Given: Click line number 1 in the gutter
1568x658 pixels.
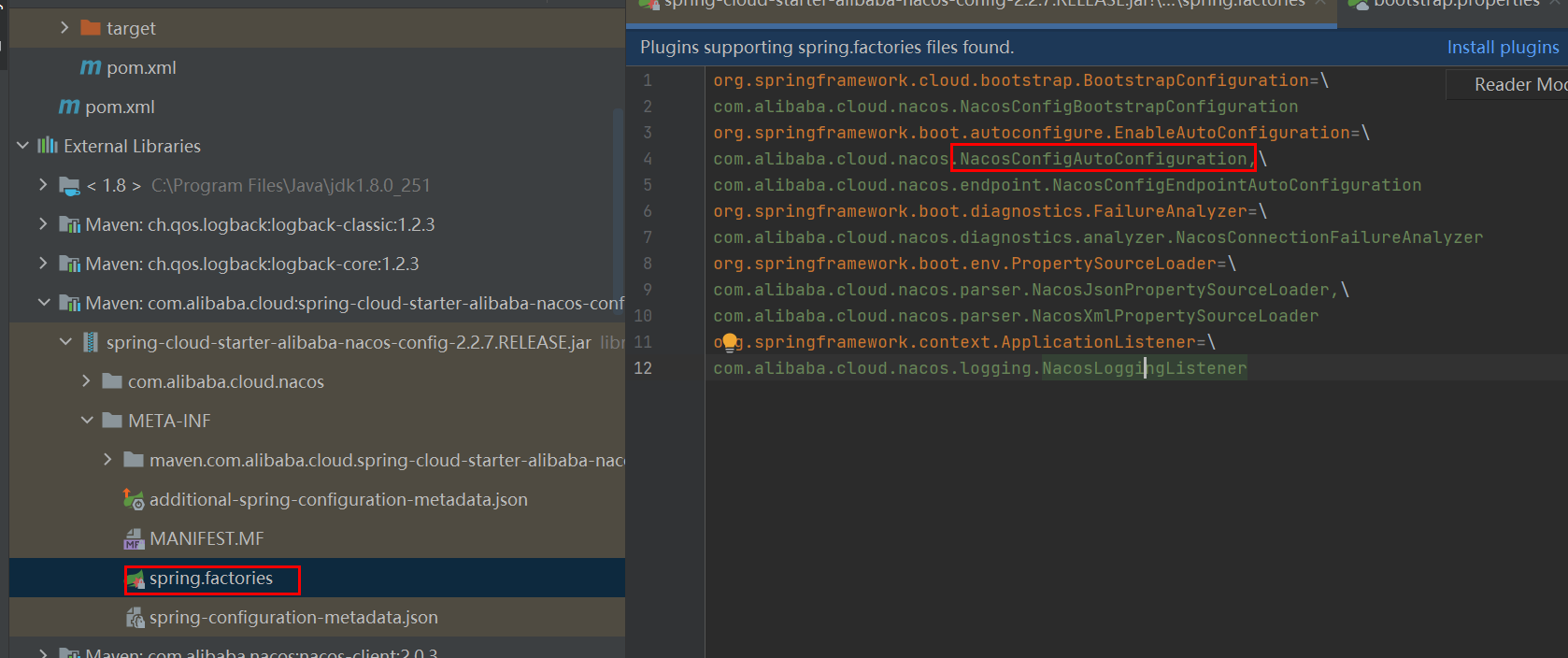Looking at the screenshot, I should click(648, 80).
